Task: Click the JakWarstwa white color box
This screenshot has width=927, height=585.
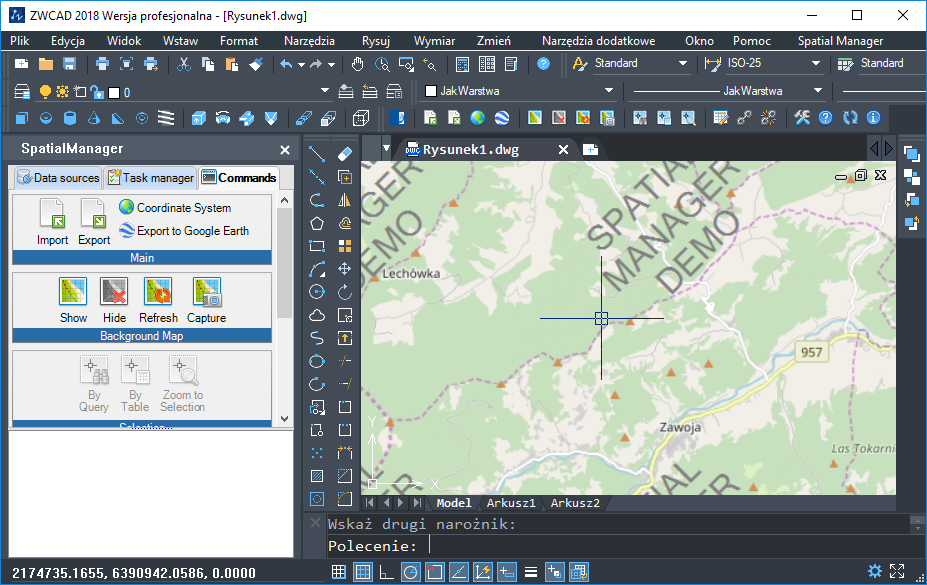Action: (431, 91)
